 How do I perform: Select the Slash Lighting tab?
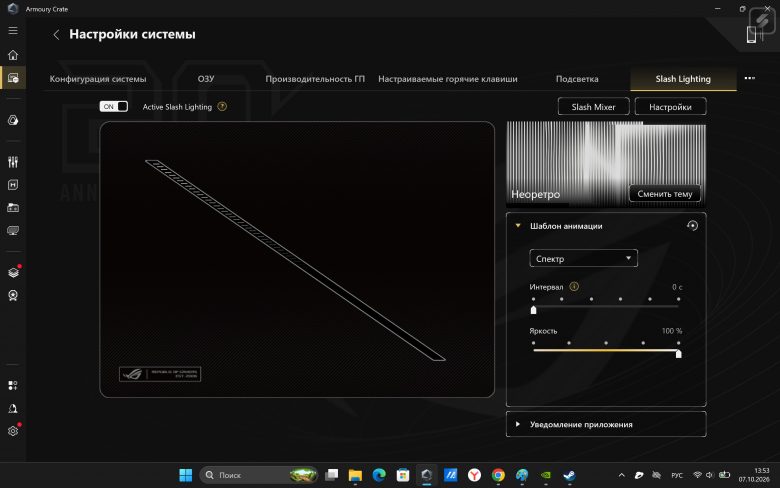pyautogui.click(x=683, y=79)
